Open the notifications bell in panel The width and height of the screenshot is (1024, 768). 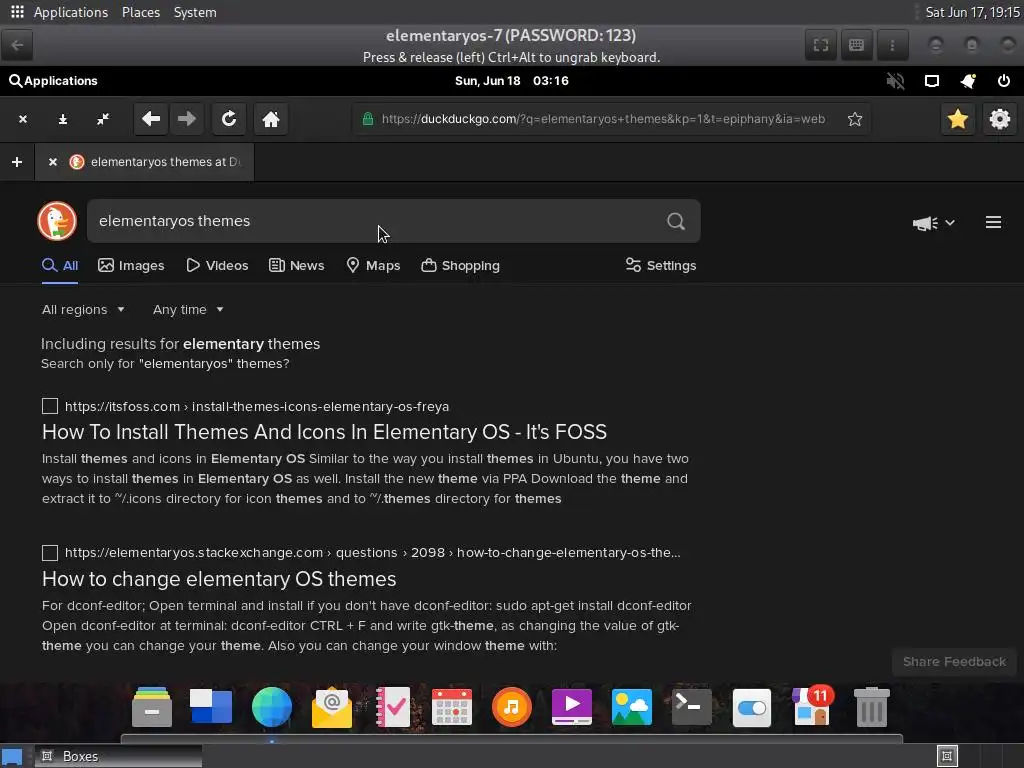(968, 81)
